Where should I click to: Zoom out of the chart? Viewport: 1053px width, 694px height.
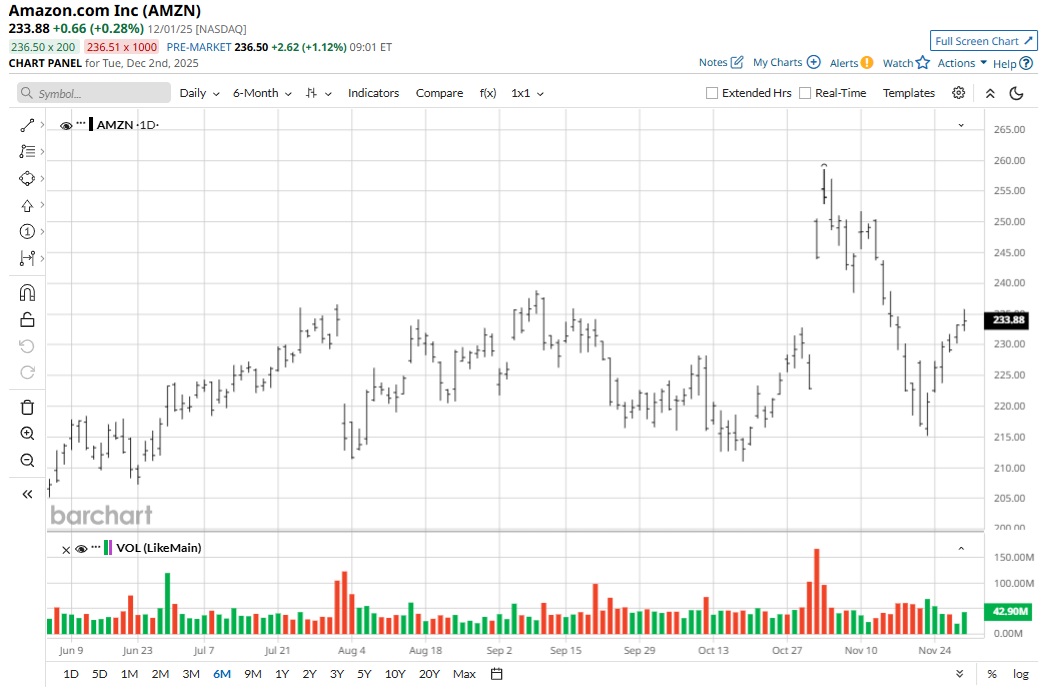pos(27,461)
